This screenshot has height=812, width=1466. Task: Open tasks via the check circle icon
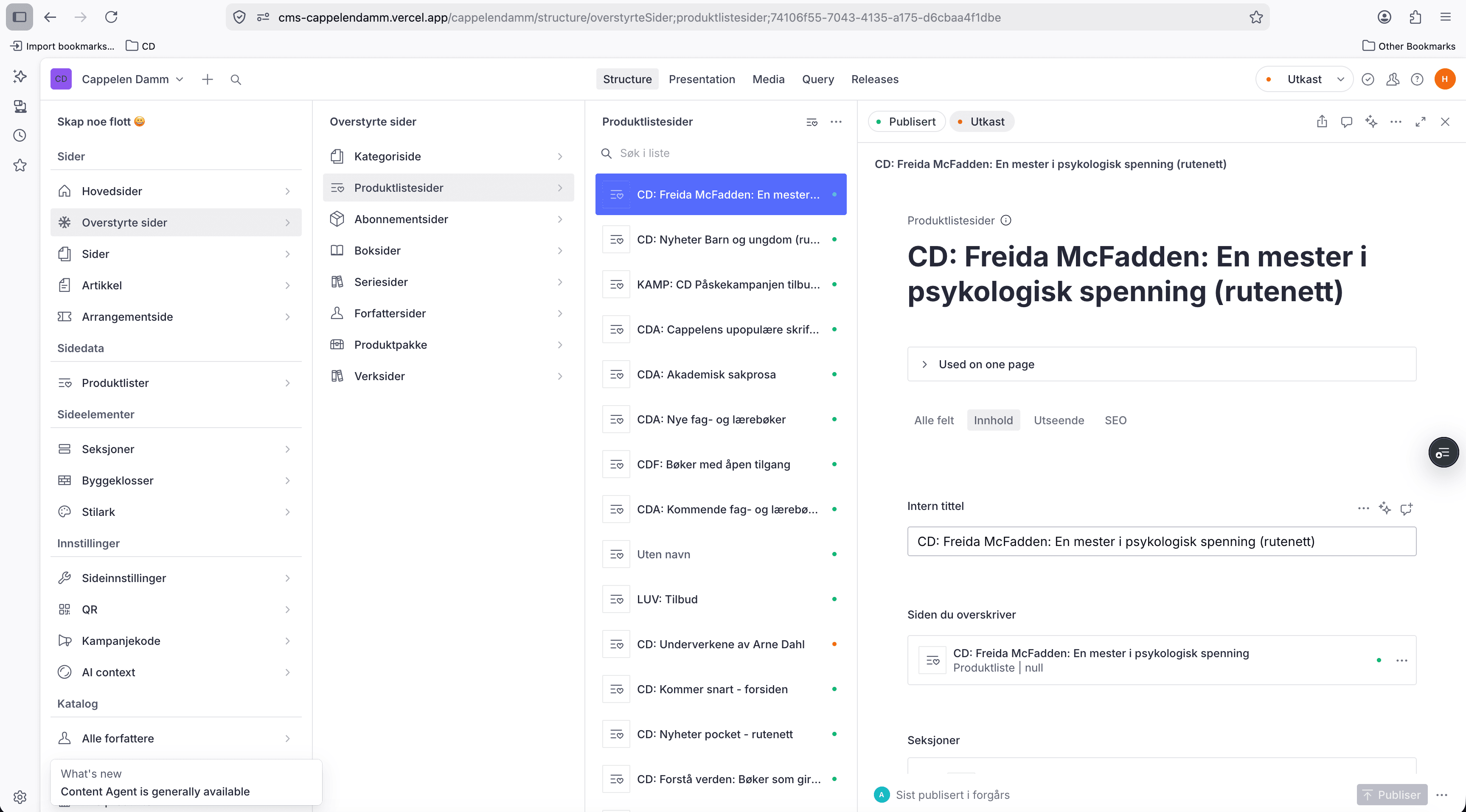tap(1368, 79)
